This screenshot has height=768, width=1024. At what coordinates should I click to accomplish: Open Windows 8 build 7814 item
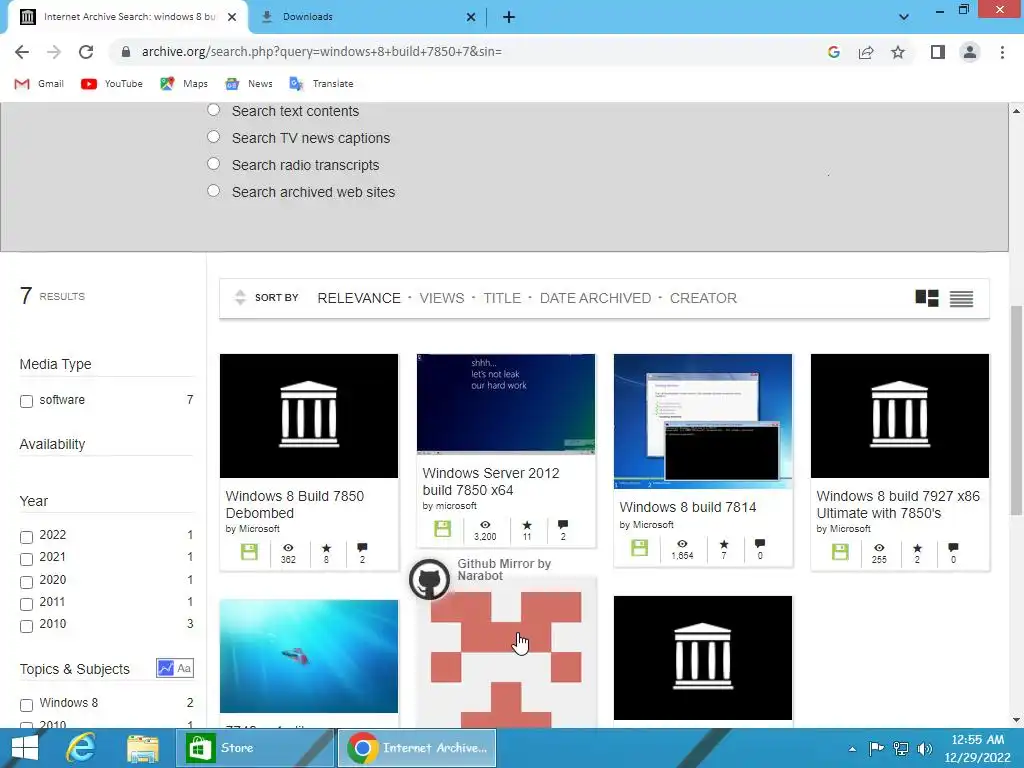[x=688, y=507]
